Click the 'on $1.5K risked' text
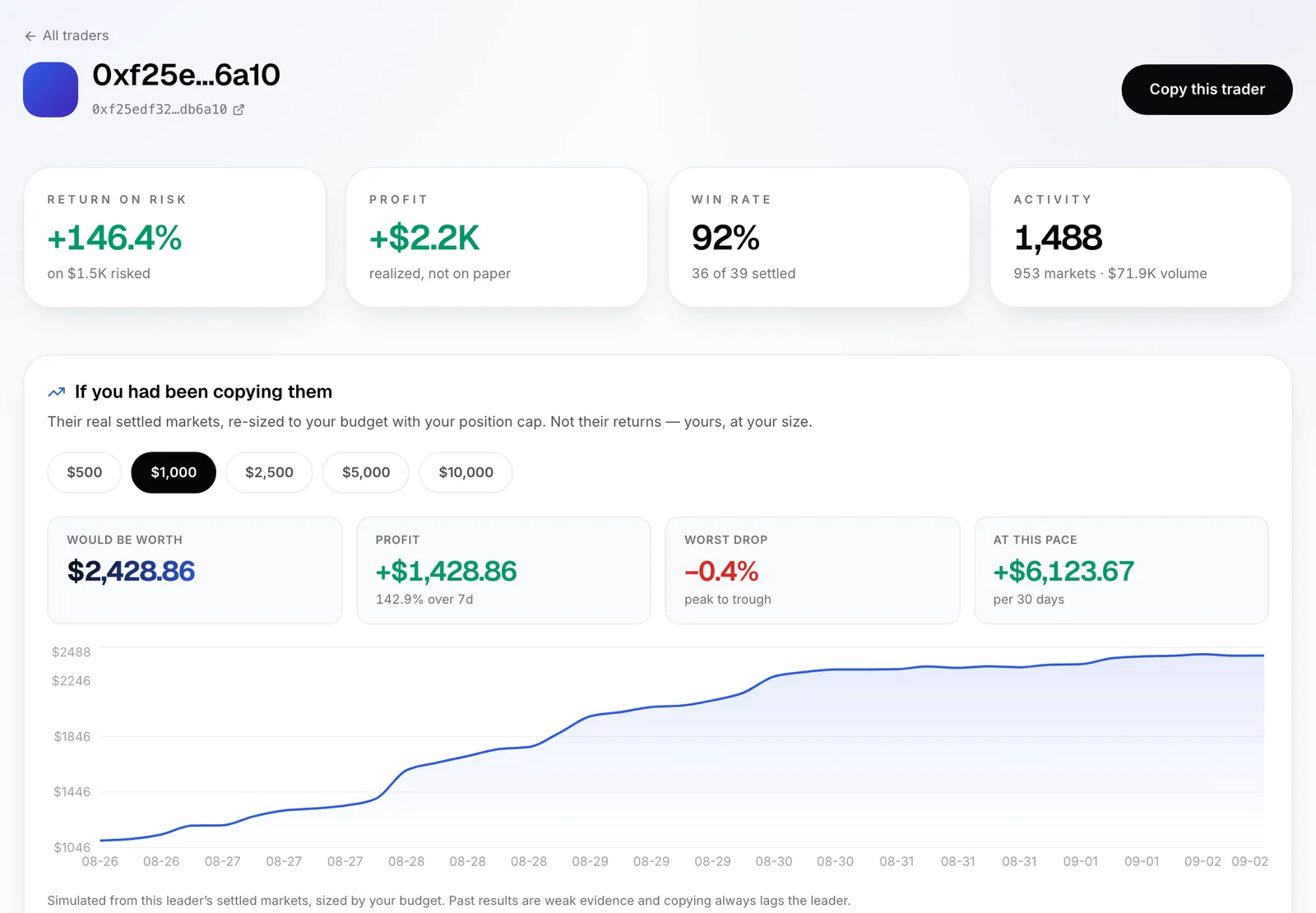Image resolution: width=1316 pixels, height=913 pixels. tap(99, 274)
